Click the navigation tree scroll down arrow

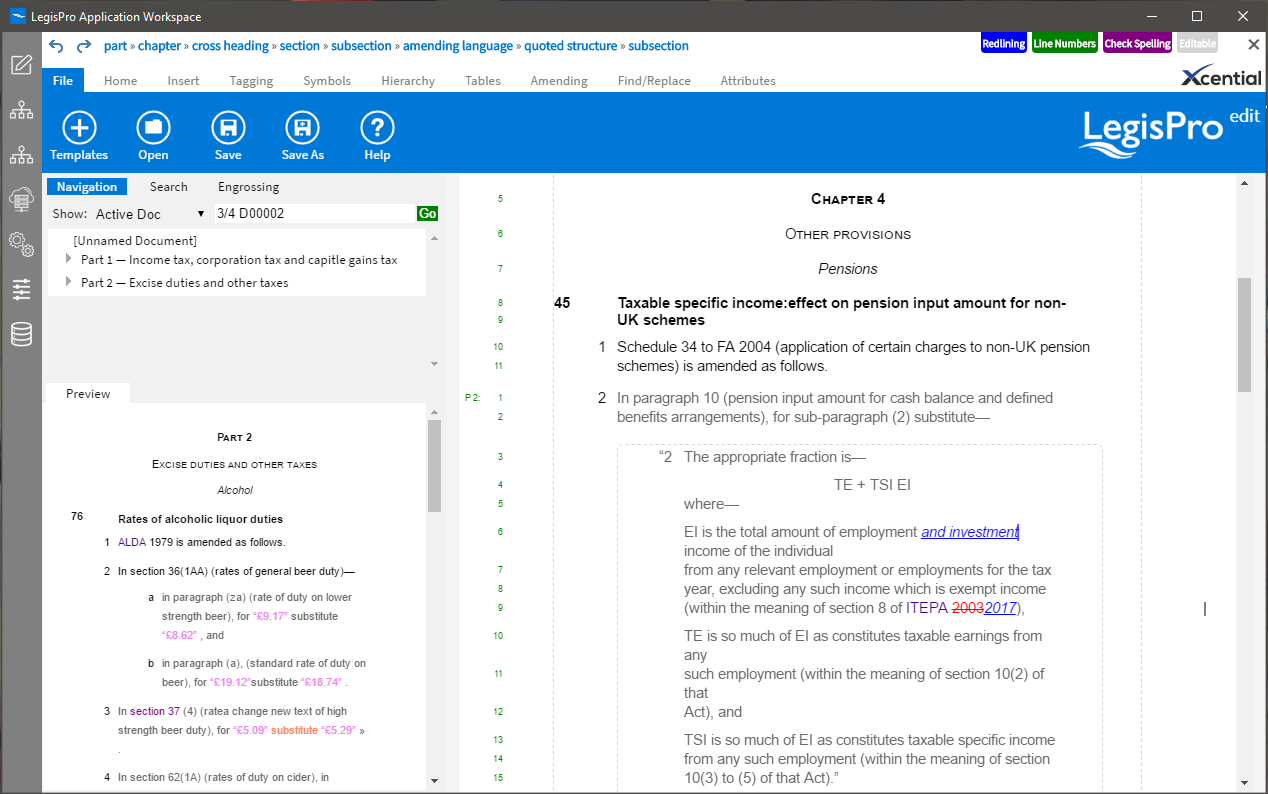tap(434, 363)
